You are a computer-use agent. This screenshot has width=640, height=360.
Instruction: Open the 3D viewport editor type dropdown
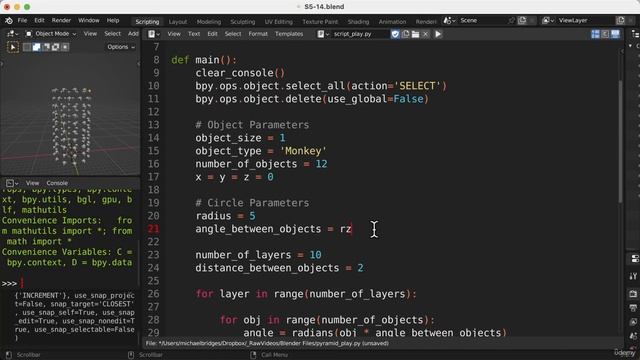pyautogui.click(x=12, y=34)
